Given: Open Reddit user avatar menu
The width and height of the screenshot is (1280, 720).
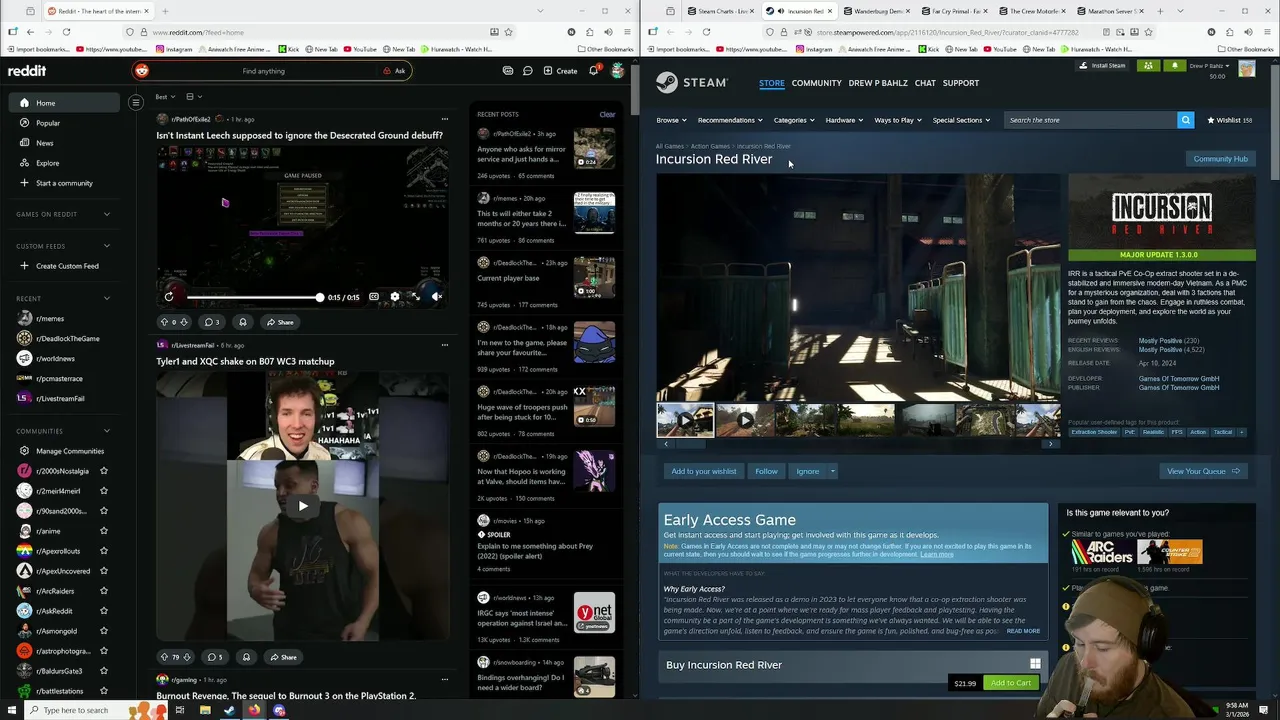Looking at the screenshot, I should [618, 71].
